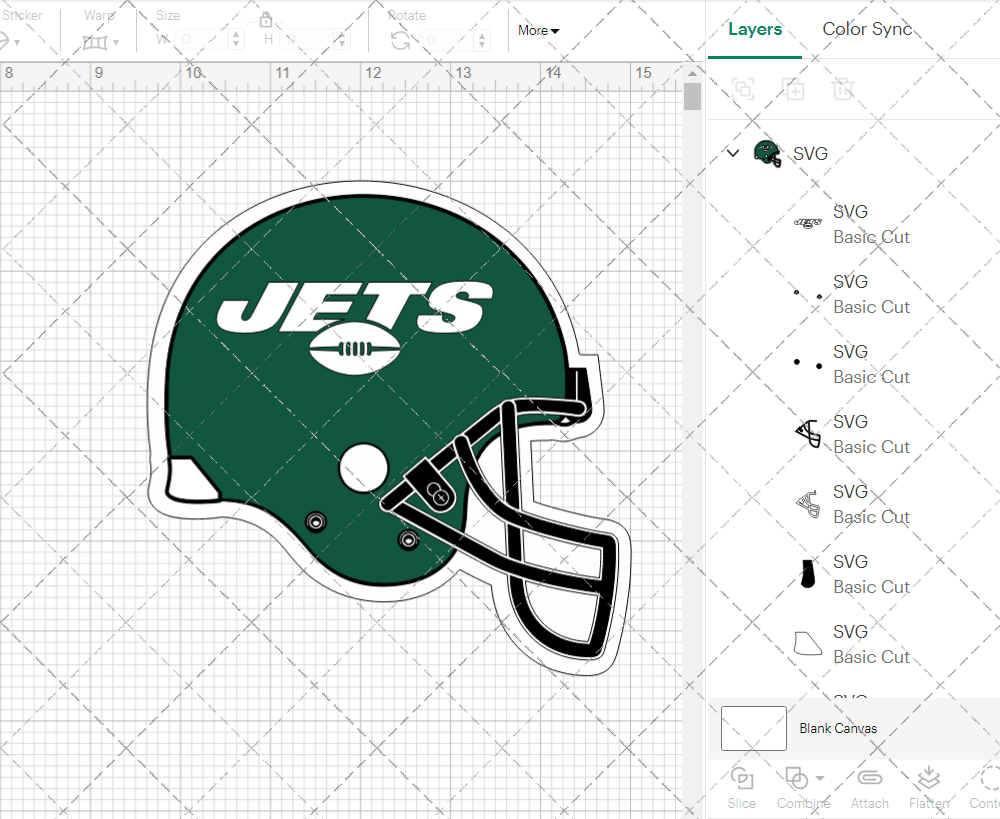Select the two hollow dots layer thumbnail

click(807, 294)
